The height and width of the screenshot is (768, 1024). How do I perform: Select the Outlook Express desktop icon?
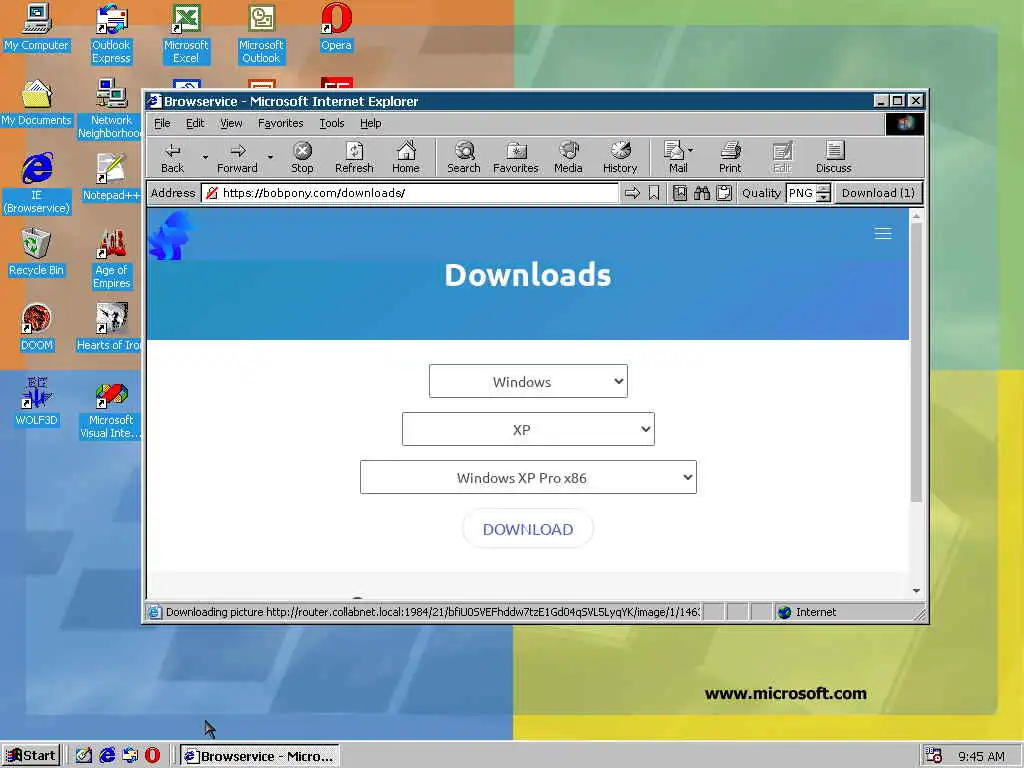(111, 34)
